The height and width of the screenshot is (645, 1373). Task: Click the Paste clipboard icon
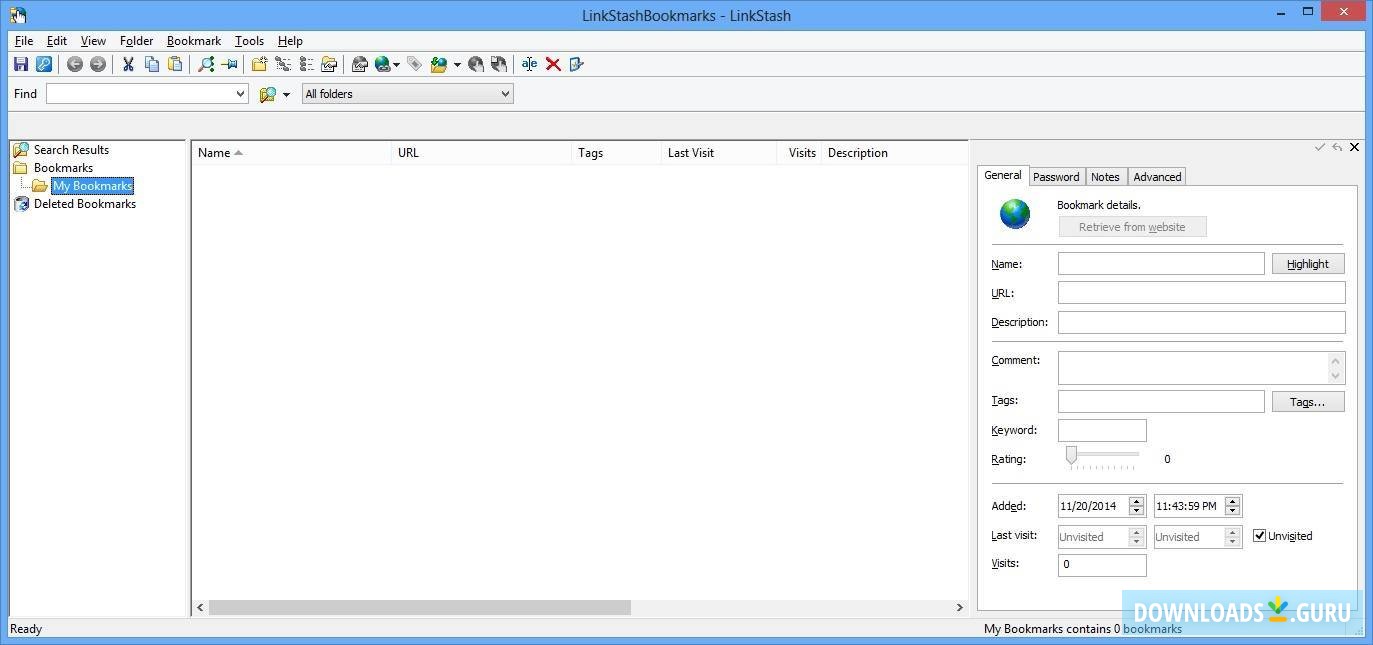(175, 64)
